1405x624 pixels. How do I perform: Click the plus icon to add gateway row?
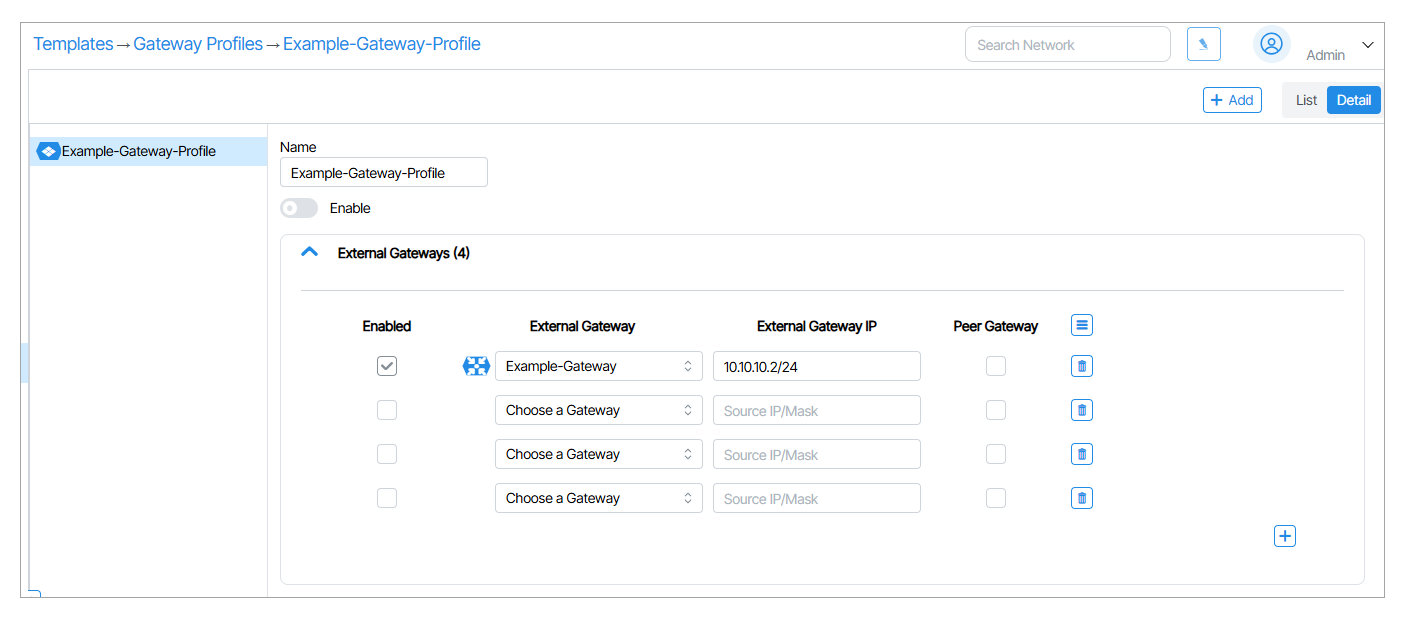coord(1285,536)
